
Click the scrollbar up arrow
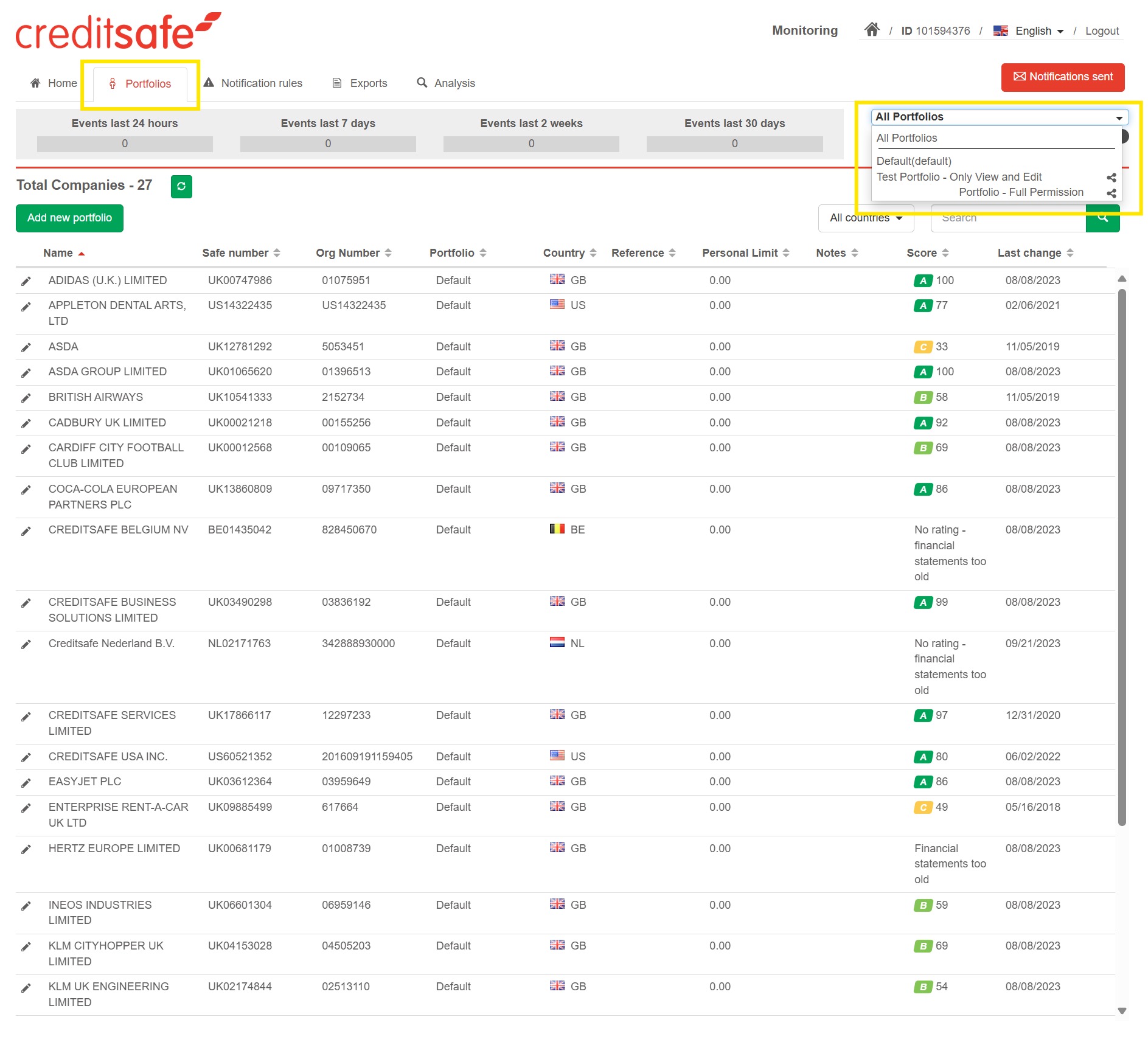pyautogui.click(x=1122, y=279)
